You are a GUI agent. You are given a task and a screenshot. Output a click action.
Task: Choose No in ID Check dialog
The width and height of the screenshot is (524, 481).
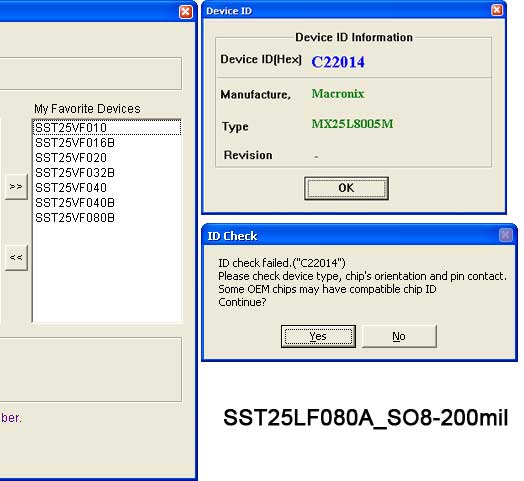[399, 336]
